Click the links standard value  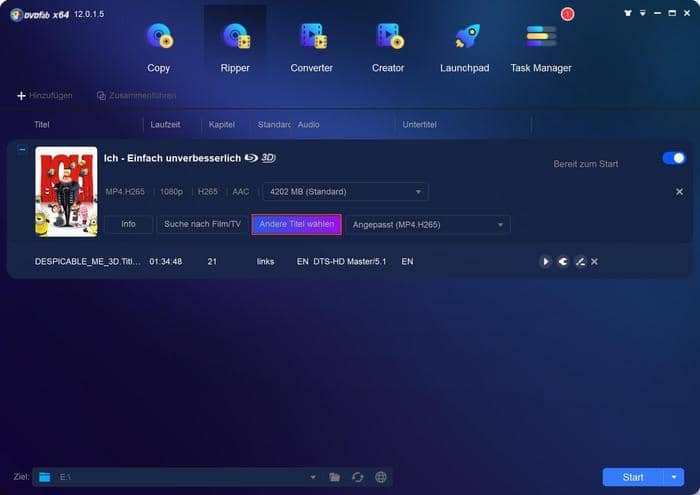265,262
